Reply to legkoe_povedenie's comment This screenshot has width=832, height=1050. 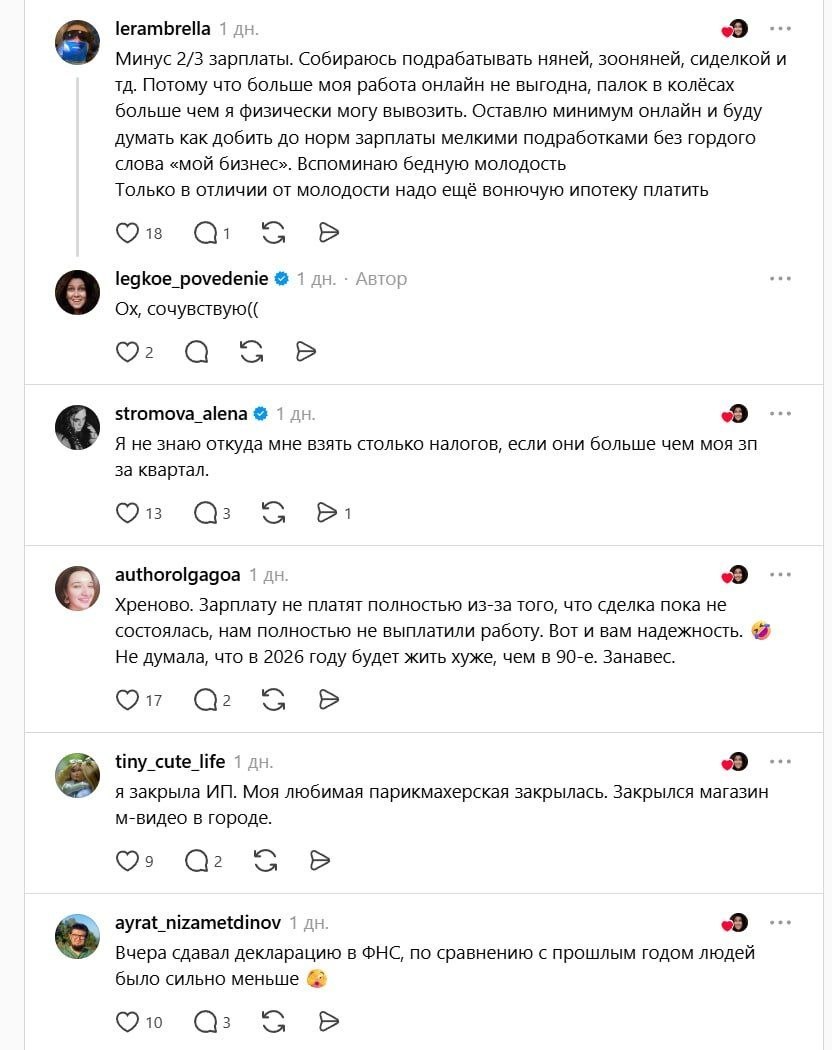197,351
